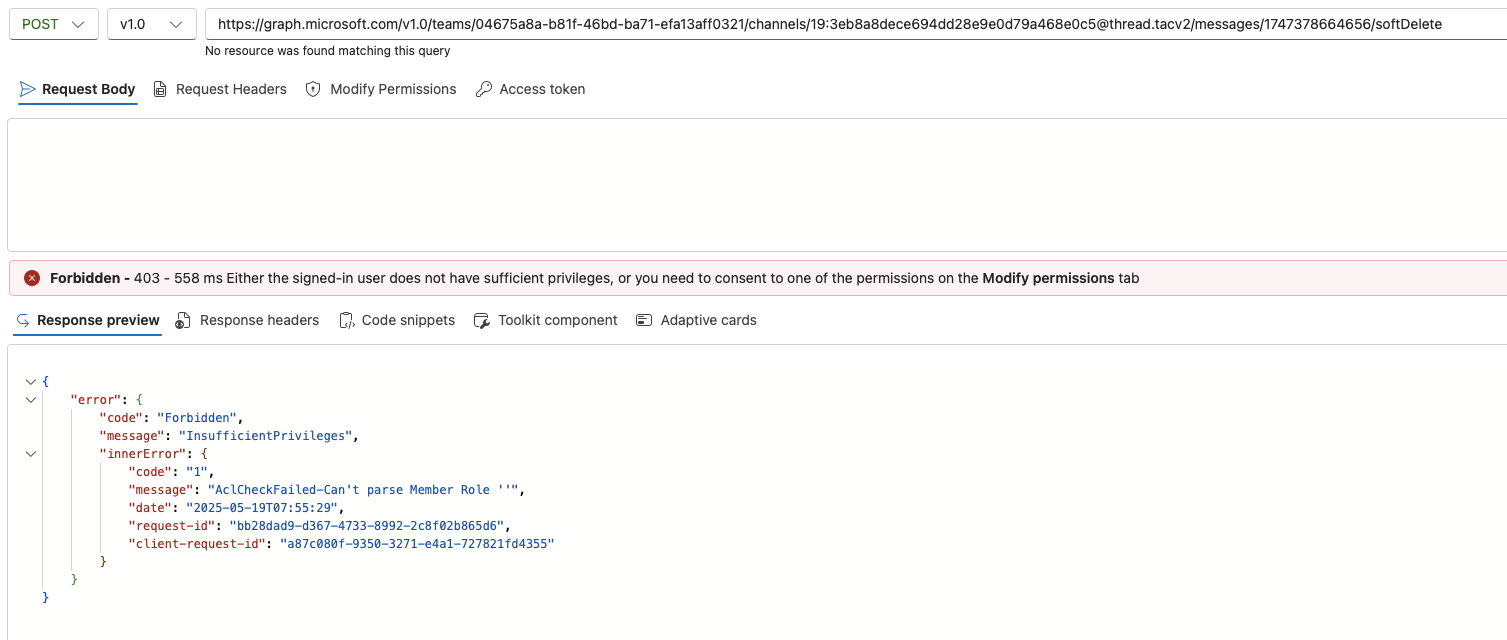Click the Adaptive cards icon
The image size is (1507, 640).
pos(644,320)
